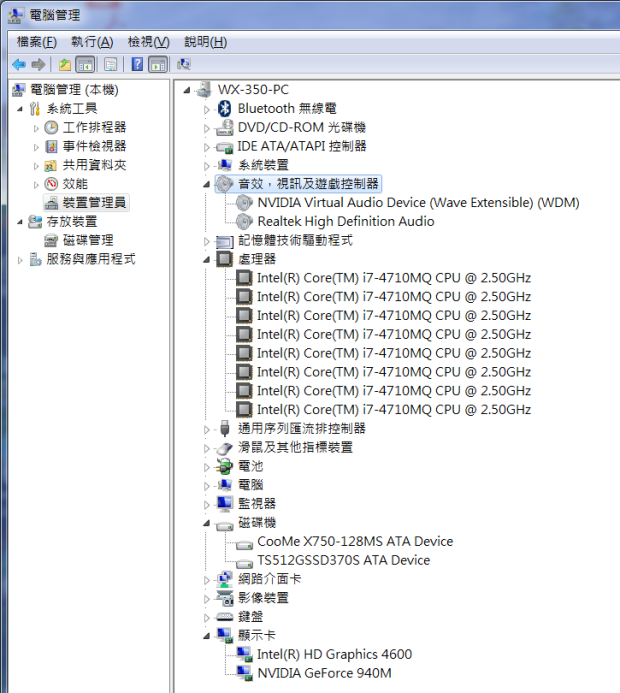This screenshot has width=620, height=693.
Task: Click the Forward arrow toolbar icon
Action: [38, 65]
